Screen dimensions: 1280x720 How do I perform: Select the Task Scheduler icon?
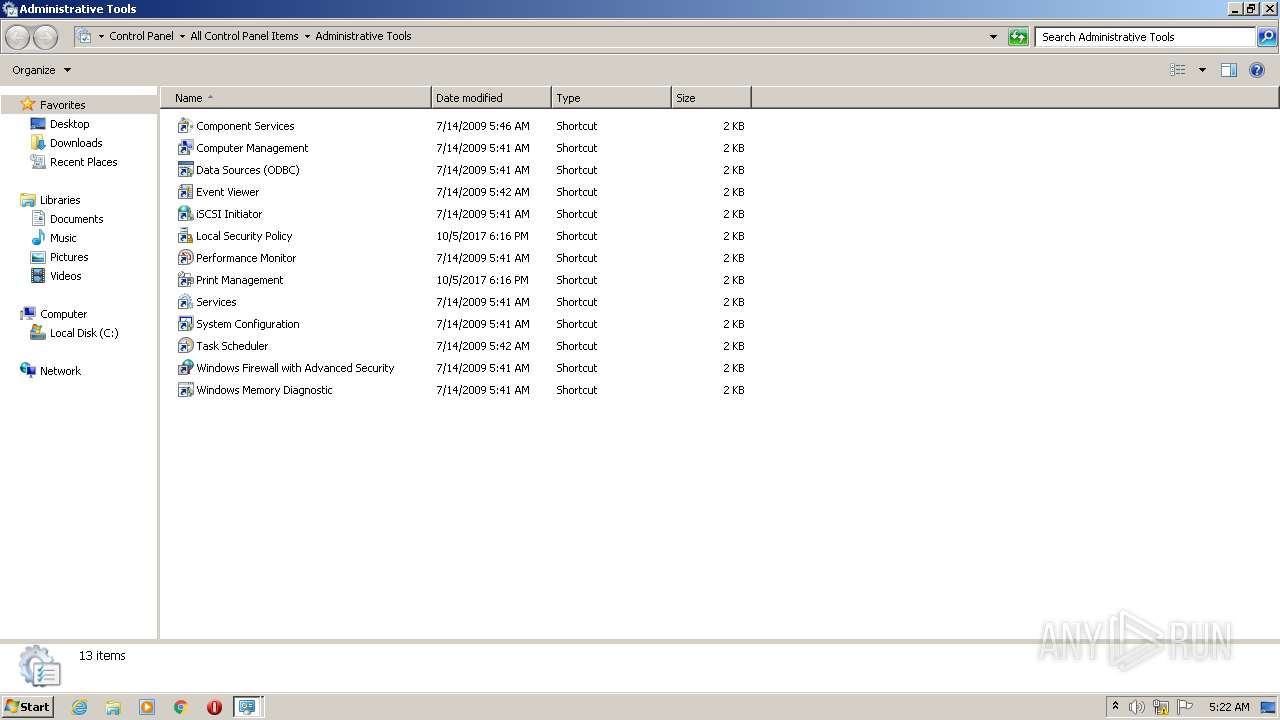(185, 346)
